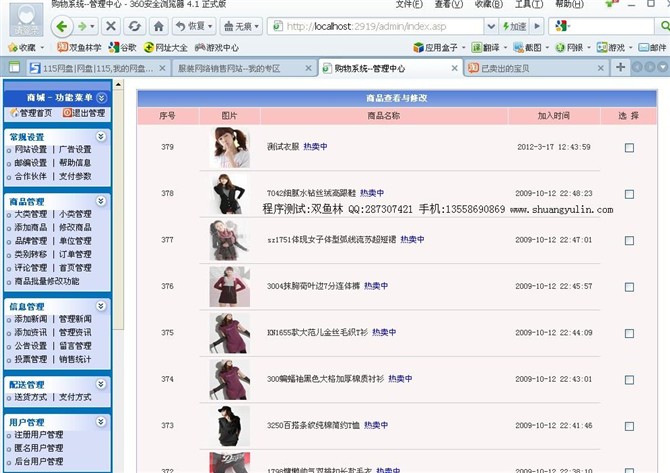This screenshot has width=670, height=473.
Task: Open 添加商品 in sidebar
Action: tap(30, 227)
